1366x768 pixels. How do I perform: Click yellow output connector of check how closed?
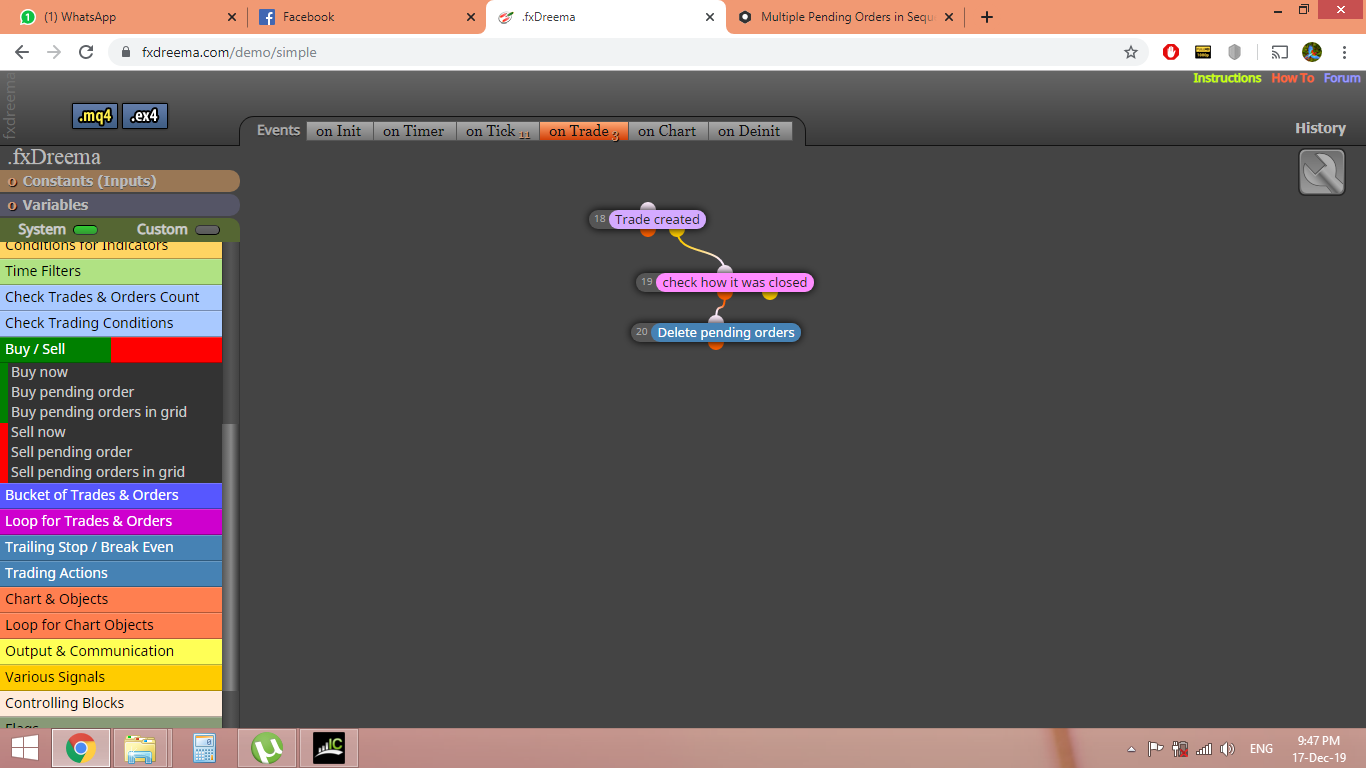click(770, 294)
